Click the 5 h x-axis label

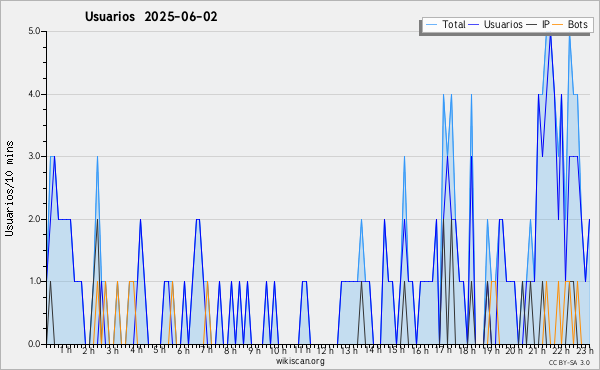(x=160, y=350)
